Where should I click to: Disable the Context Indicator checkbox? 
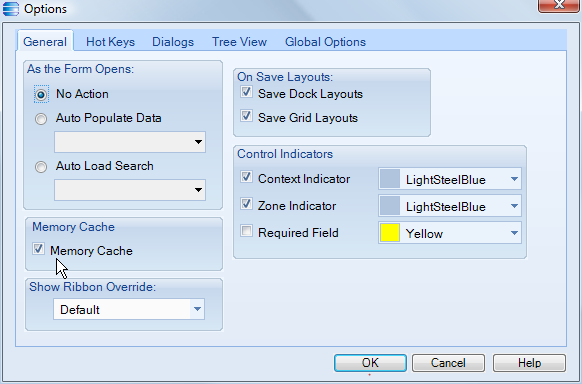pyautogui.click(x=246, y=177)
